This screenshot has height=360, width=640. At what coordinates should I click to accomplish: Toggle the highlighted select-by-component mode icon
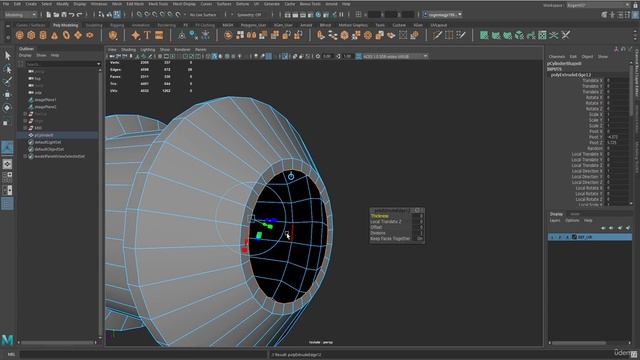point(117,15)
